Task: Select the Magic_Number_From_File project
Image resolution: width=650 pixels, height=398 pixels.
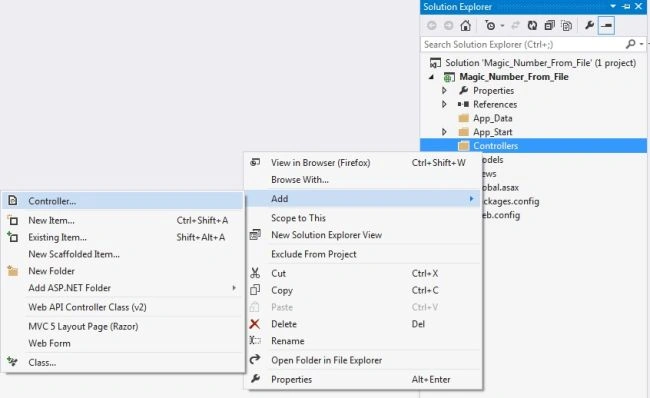Action: (514, 77)
